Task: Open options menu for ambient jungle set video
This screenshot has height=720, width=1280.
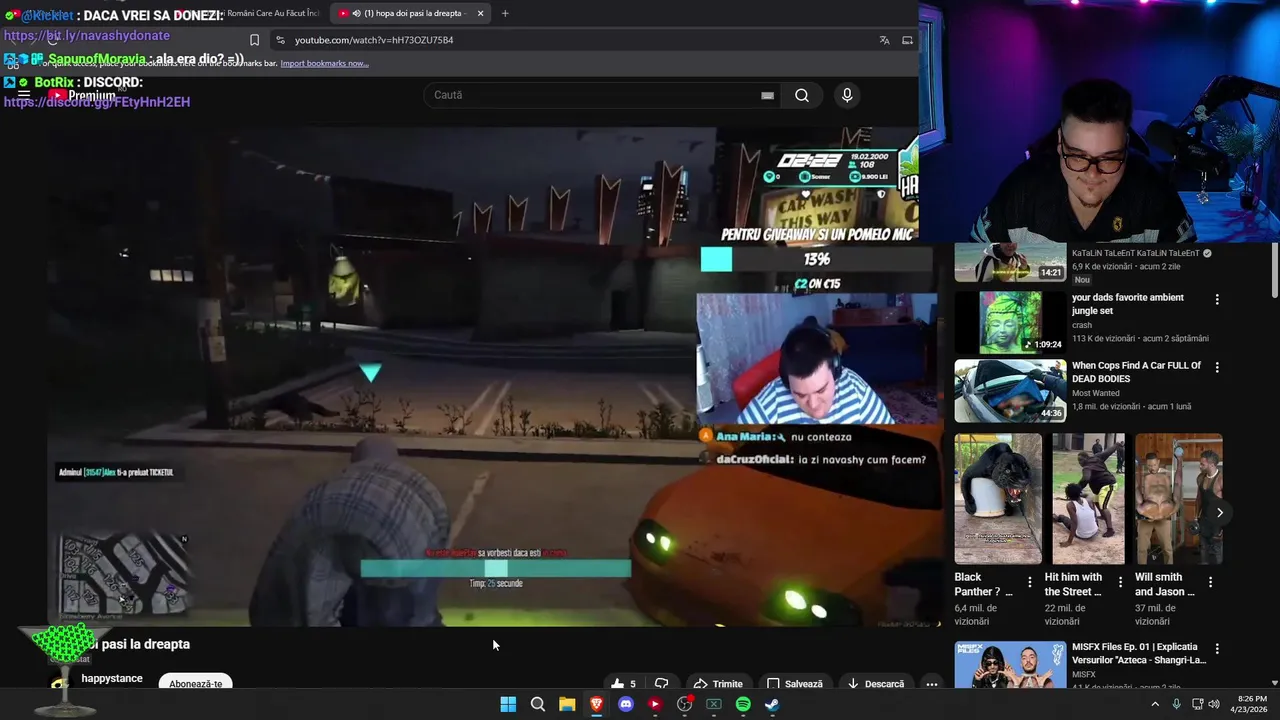Action: tap(1217, 300)
